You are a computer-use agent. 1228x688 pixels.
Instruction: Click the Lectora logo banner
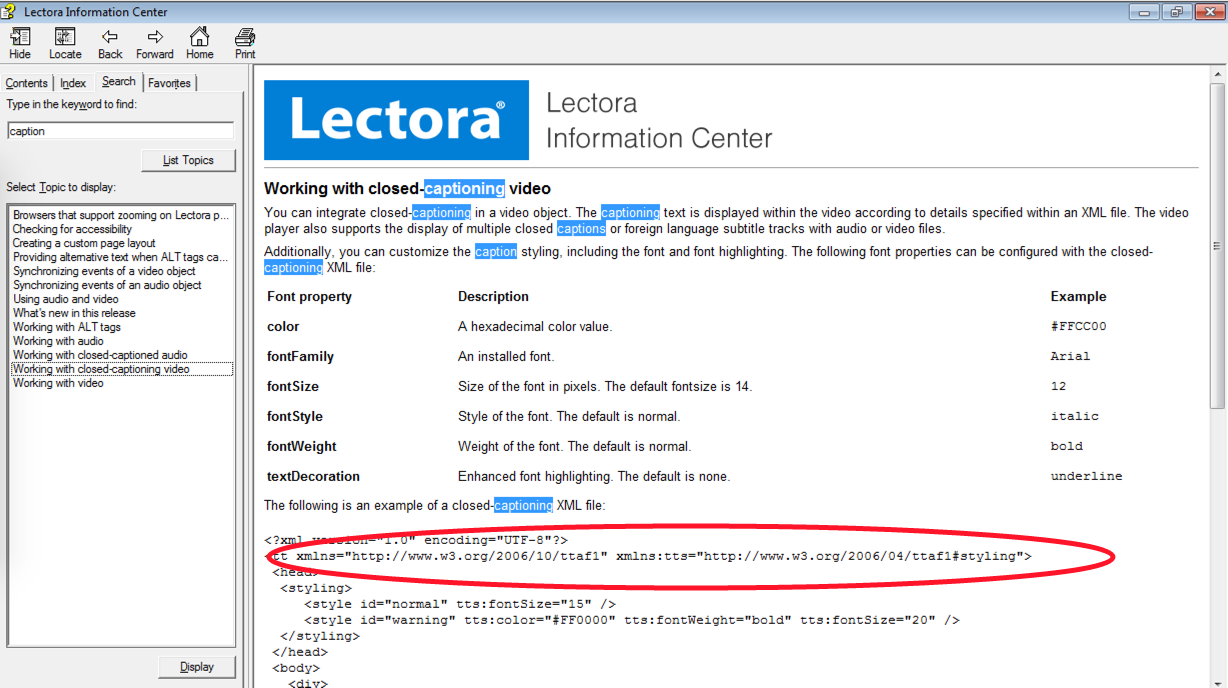pos(396,120)
